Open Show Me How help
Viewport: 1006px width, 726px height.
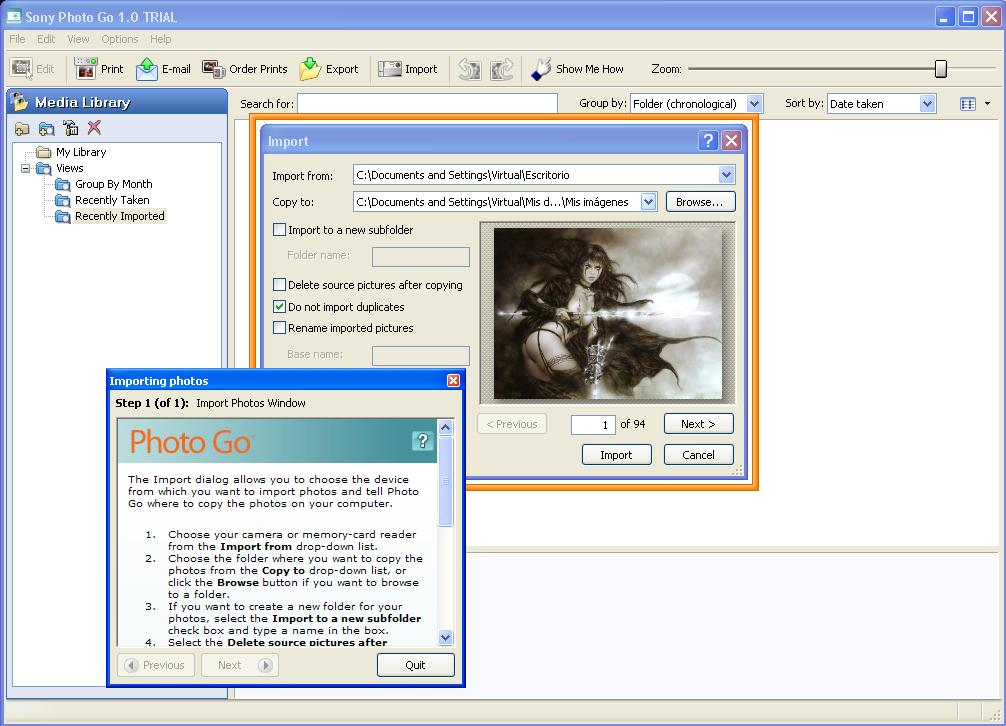click(577, 69)
